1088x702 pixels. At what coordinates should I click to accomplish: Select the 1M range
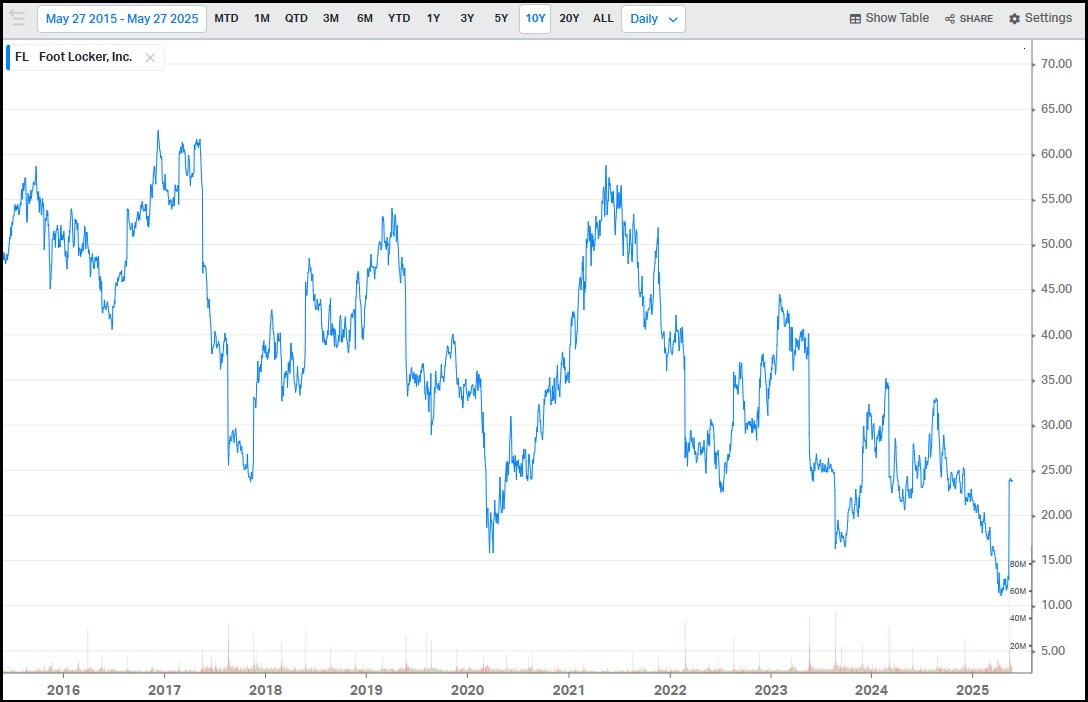(x=262, y=18)
